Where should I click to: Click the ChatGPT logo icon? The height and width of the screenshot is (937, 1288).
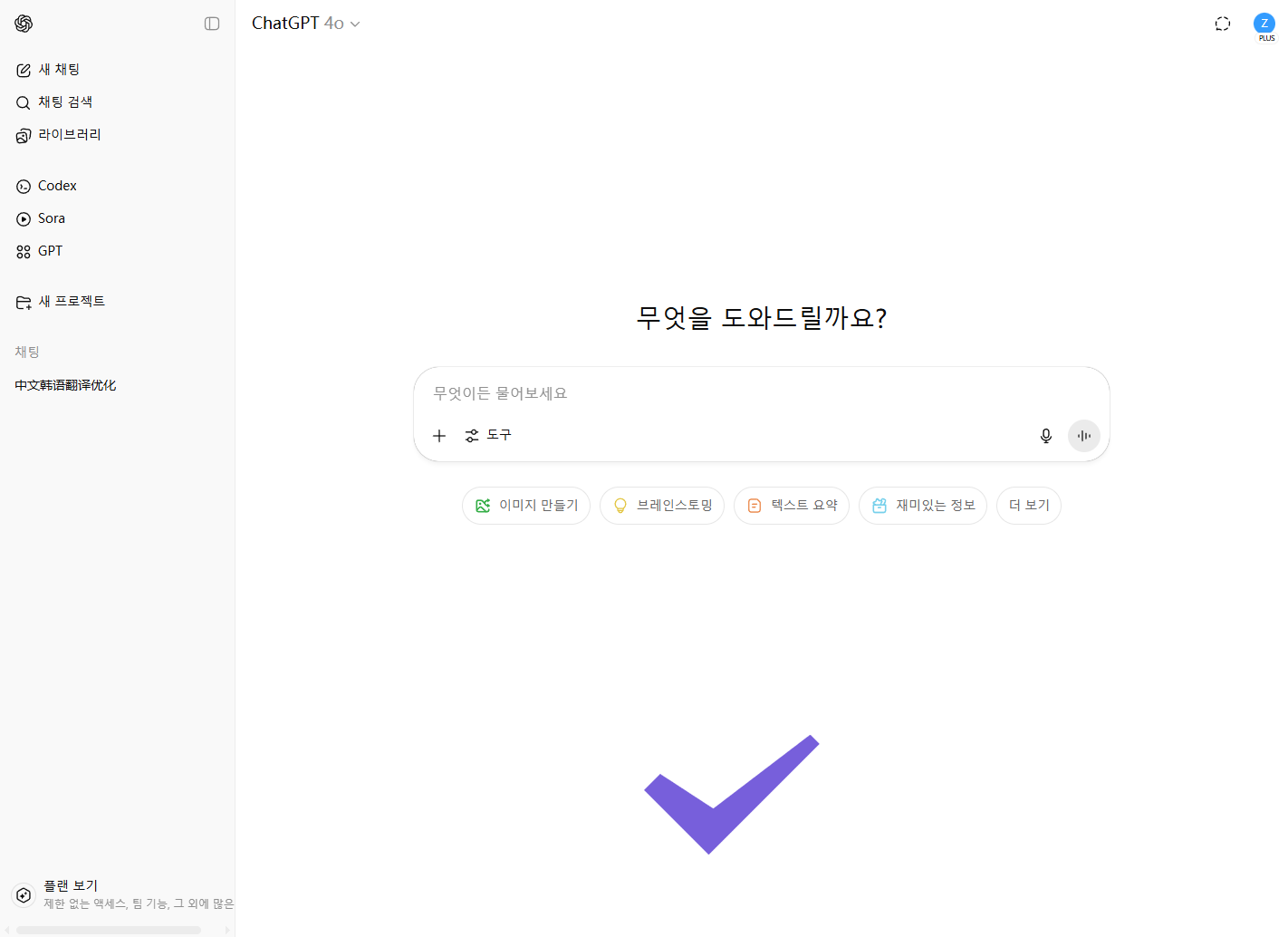pos(24,24)
